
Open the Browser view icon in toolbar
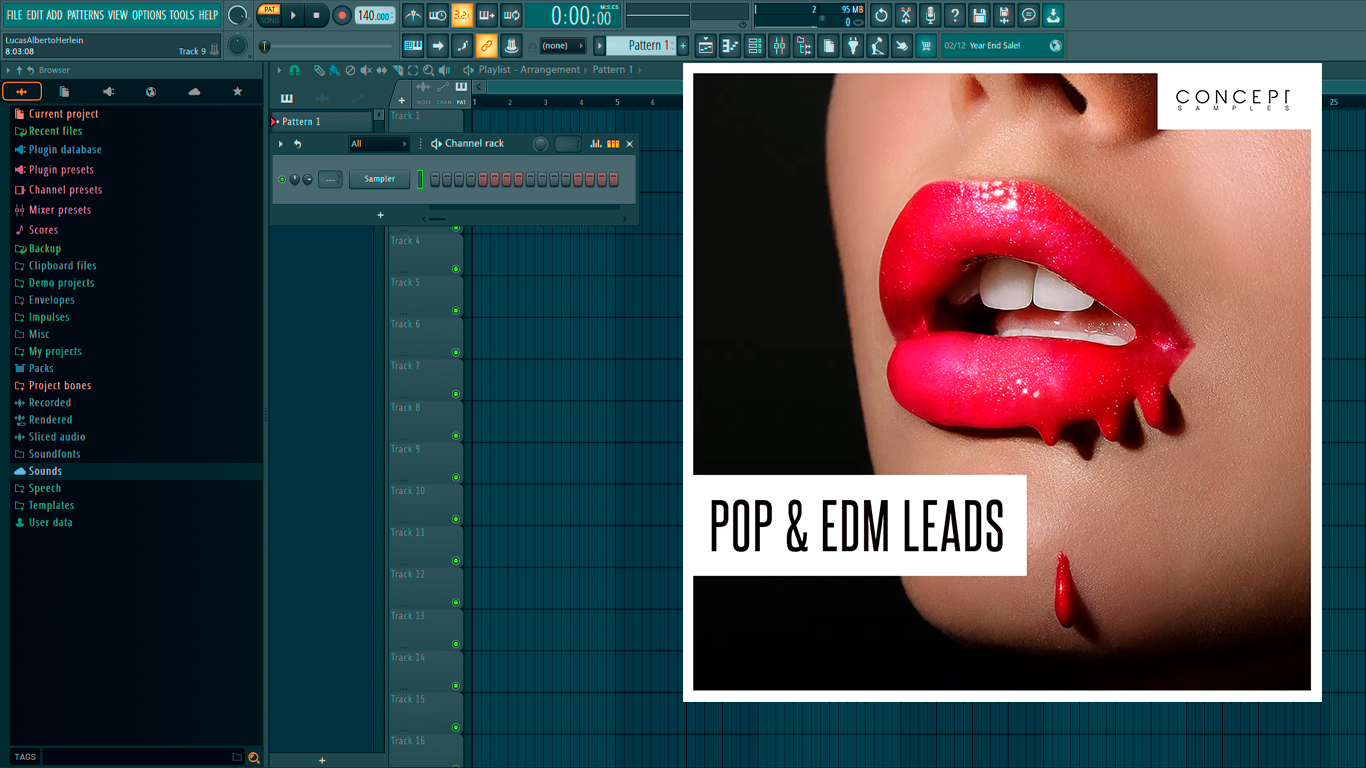coord(804,45)
